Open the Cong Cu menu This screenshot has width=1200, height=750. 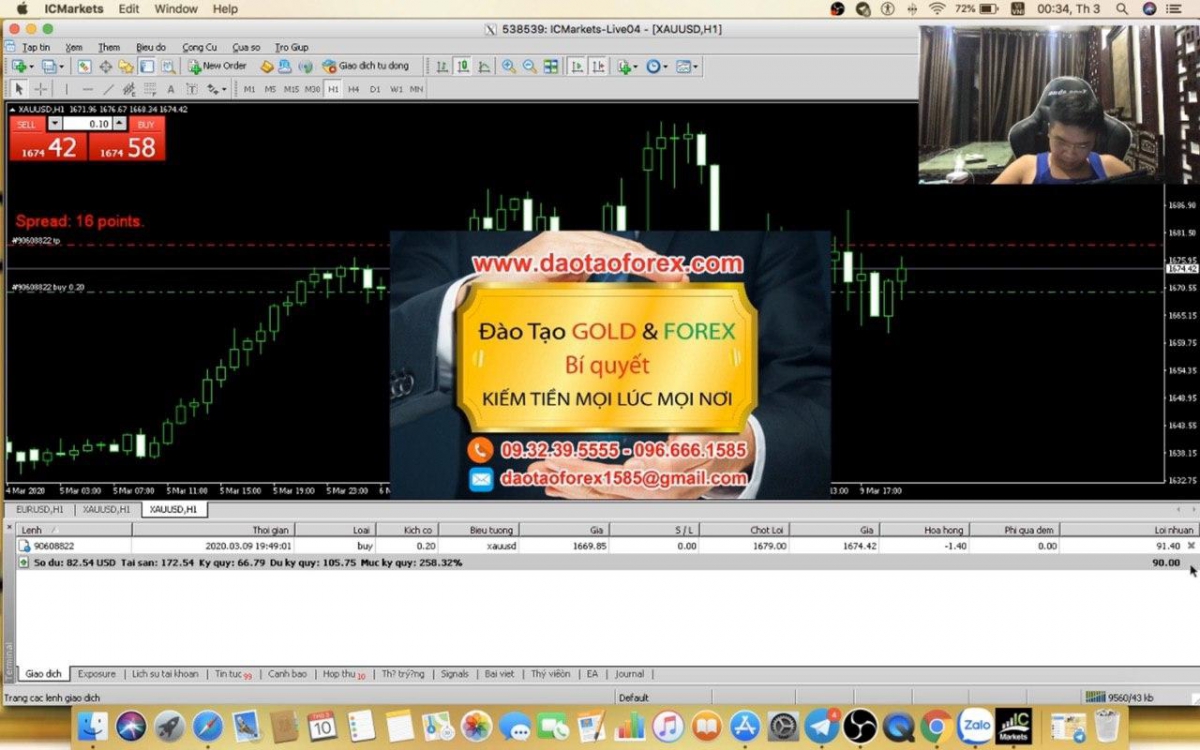(200, 47)
